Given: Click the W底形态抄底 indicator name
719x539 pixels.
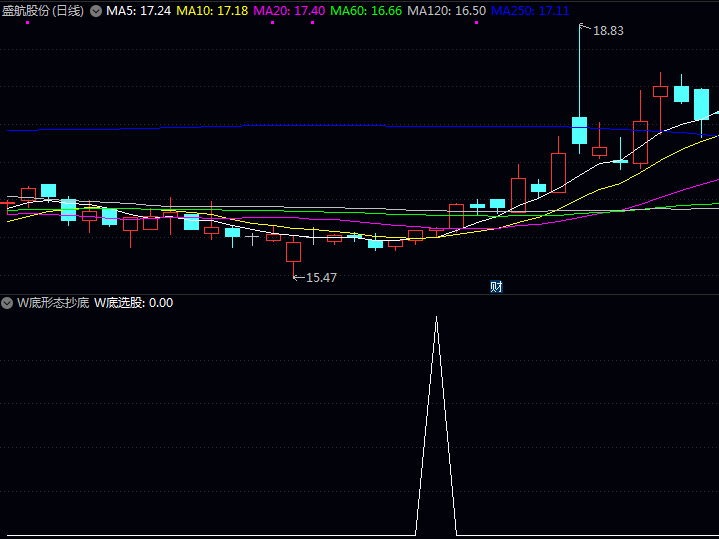Looking at the screenshot, I should tap(53, 302).
